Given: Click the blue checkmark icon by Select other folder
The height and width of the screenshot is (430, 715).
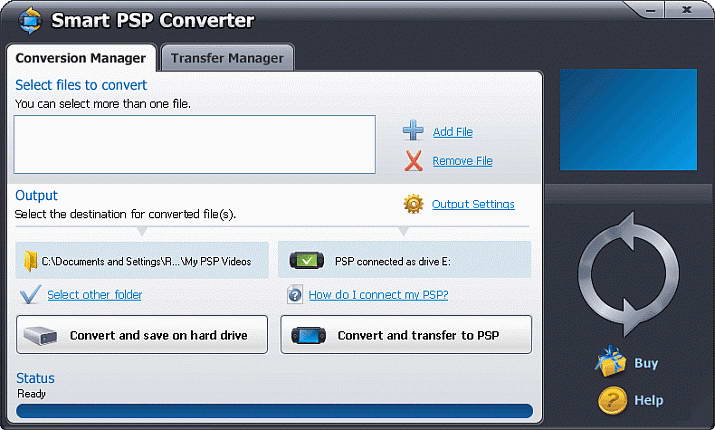Looking at the screenshot, I should click(x=30, y=295).
